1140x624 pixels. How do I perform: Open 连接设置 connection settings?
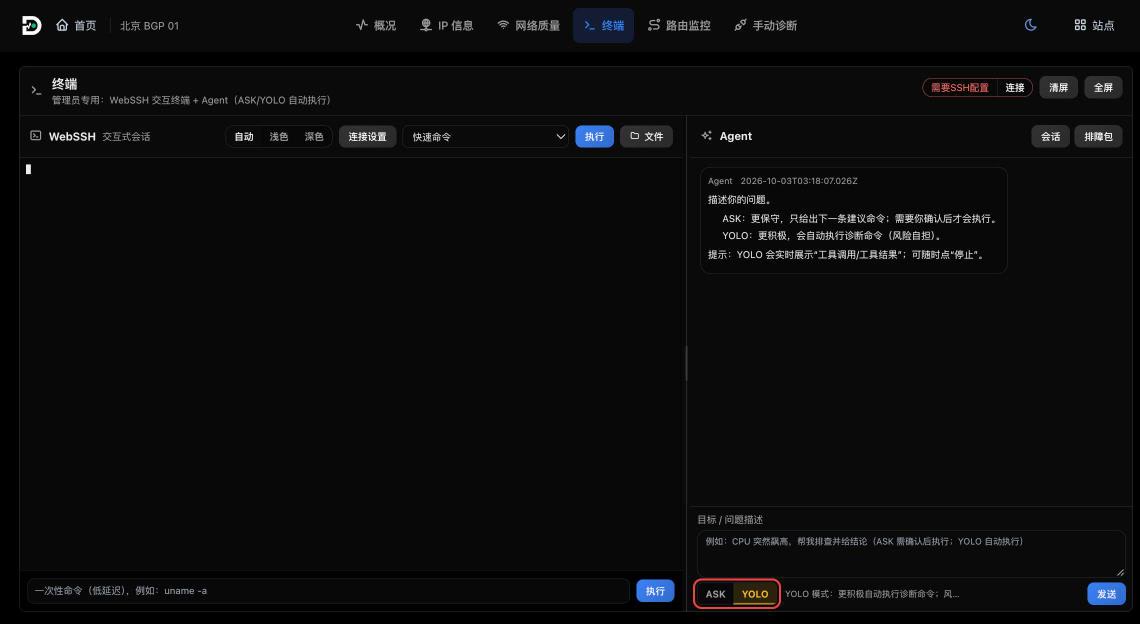click(367, 137)
